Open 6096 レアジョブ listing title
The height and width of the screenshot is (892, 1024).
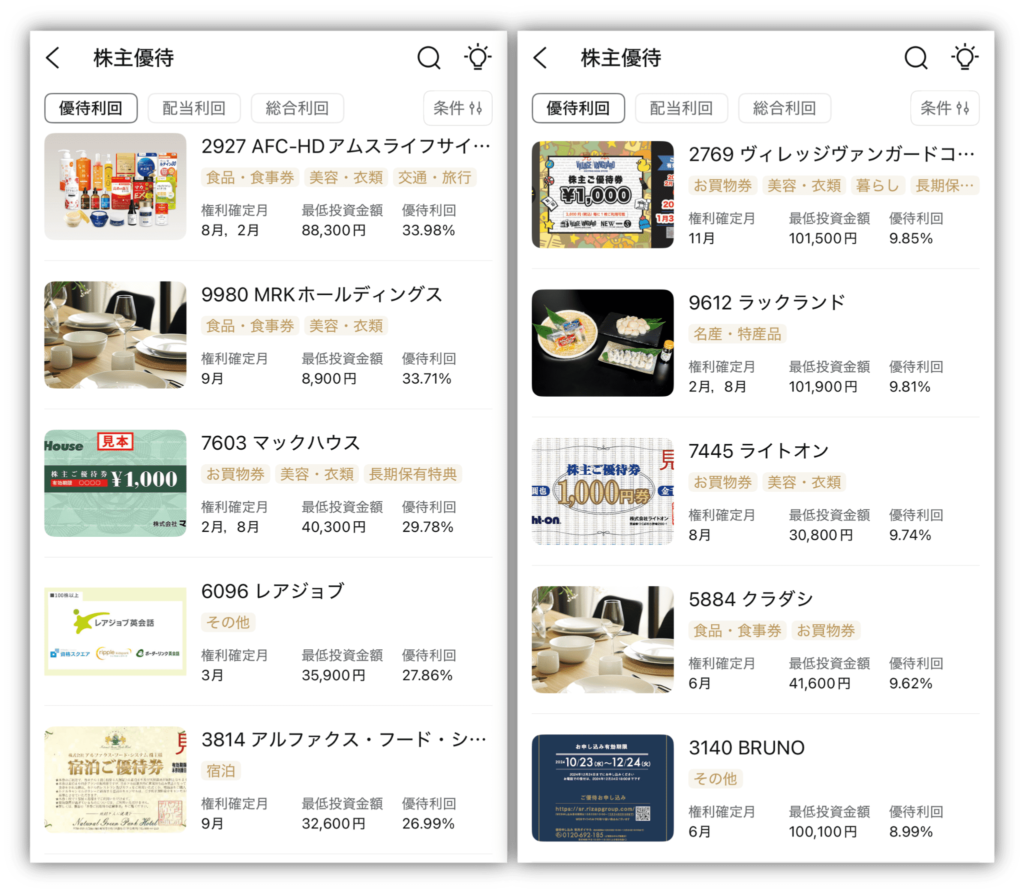272,591
